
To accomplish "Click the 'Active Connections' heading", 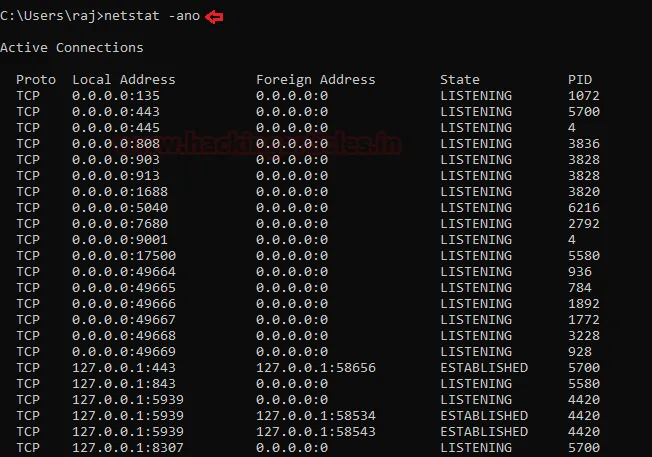I will click(x=72, y=48).
